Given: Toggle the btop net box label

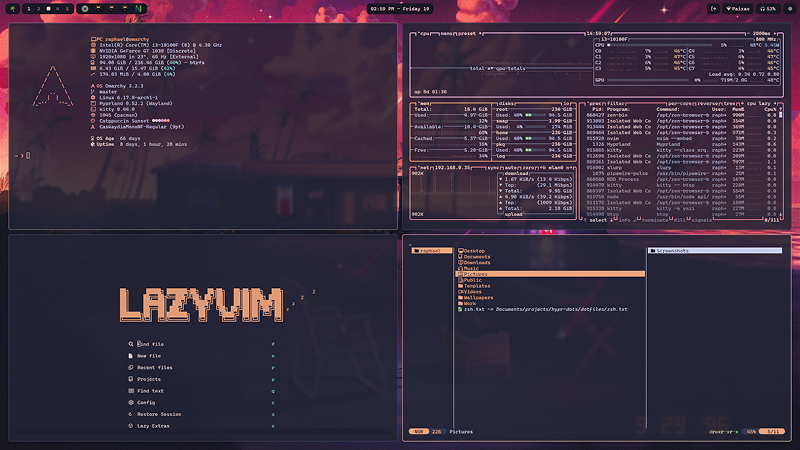Looking at the screenshot, I should [424, 167].
